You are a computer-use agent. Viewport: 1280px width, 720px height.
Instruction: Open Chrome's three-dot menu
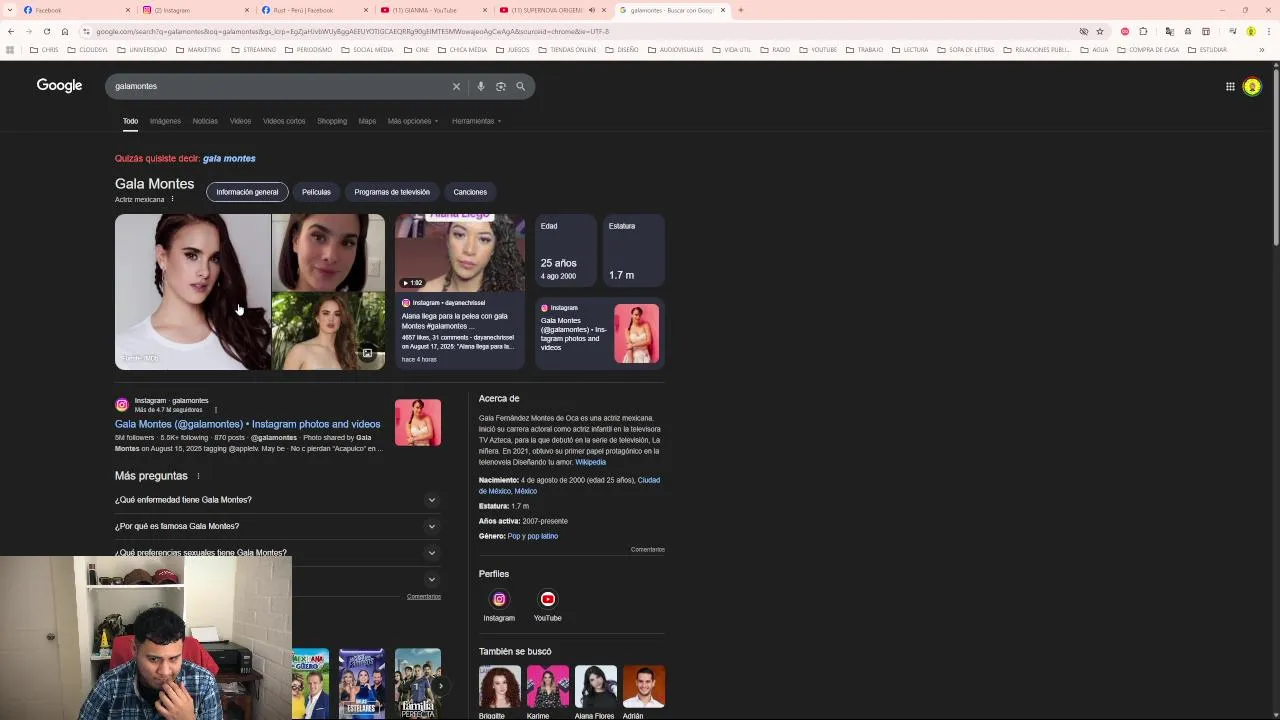(x=1267, y=31)
